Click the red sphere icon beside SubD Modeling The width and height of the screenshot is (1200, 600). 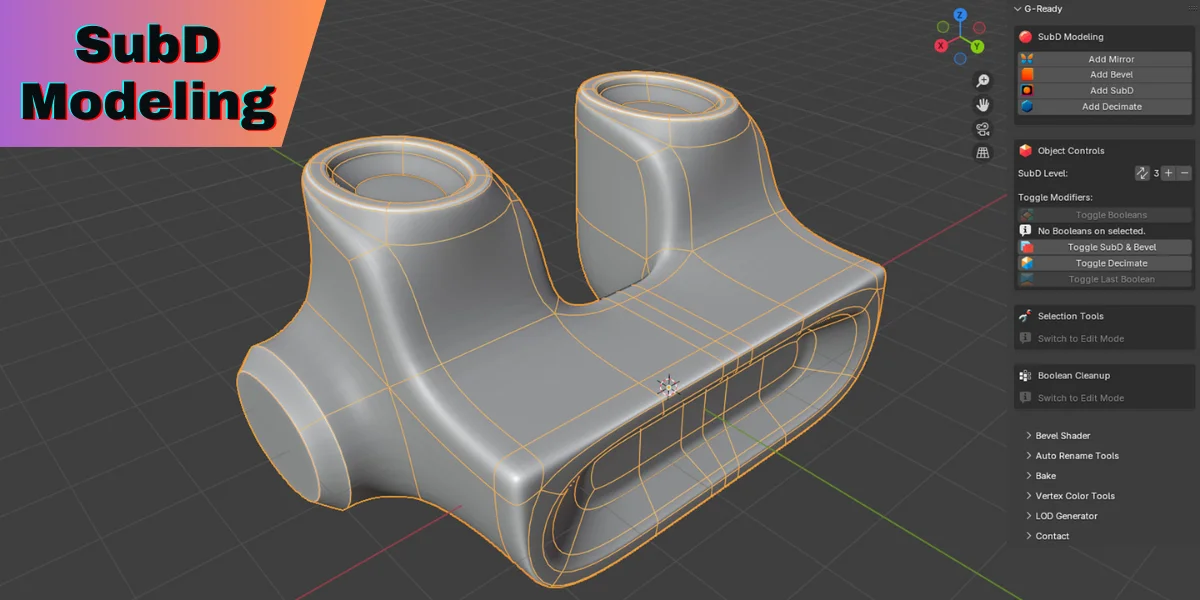tap(1025, 37)
